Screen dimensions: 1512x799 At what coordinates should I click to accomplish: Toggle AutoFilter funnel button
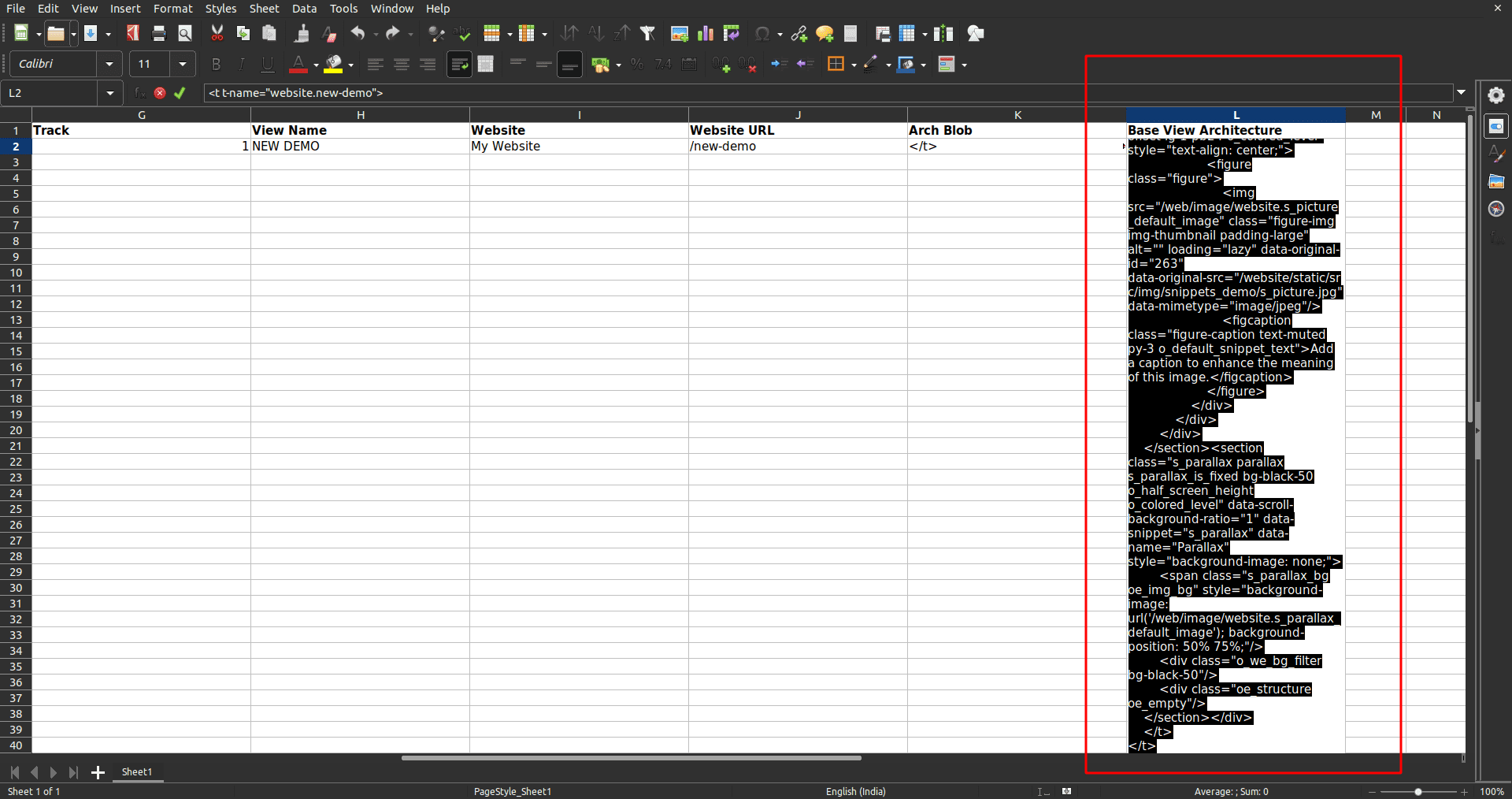(x=648, y=33)
